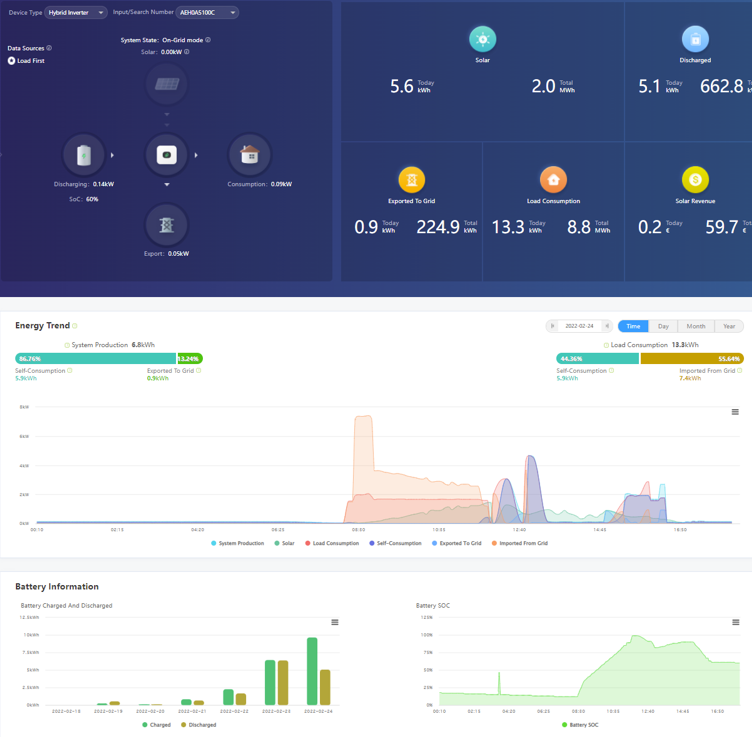Go to next date arrow

[x=607, y=326]
